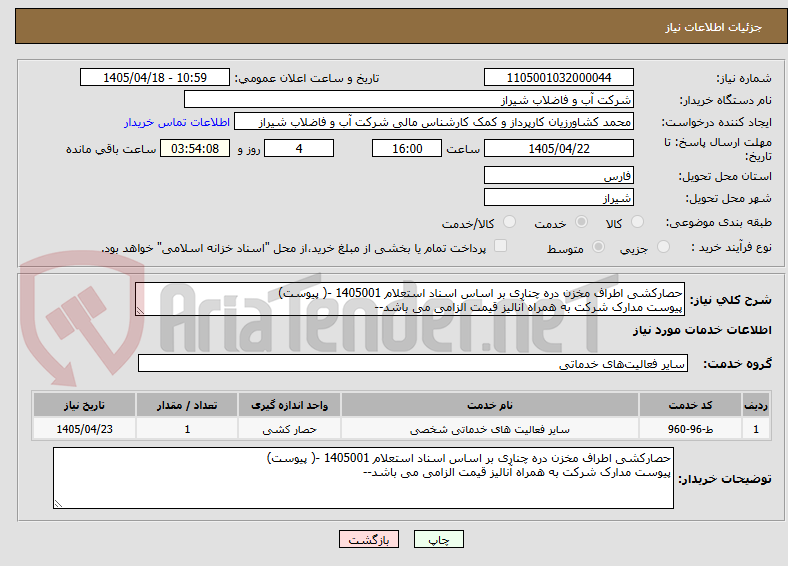
Task: Select the خدمت radio option
Action: 581,222
